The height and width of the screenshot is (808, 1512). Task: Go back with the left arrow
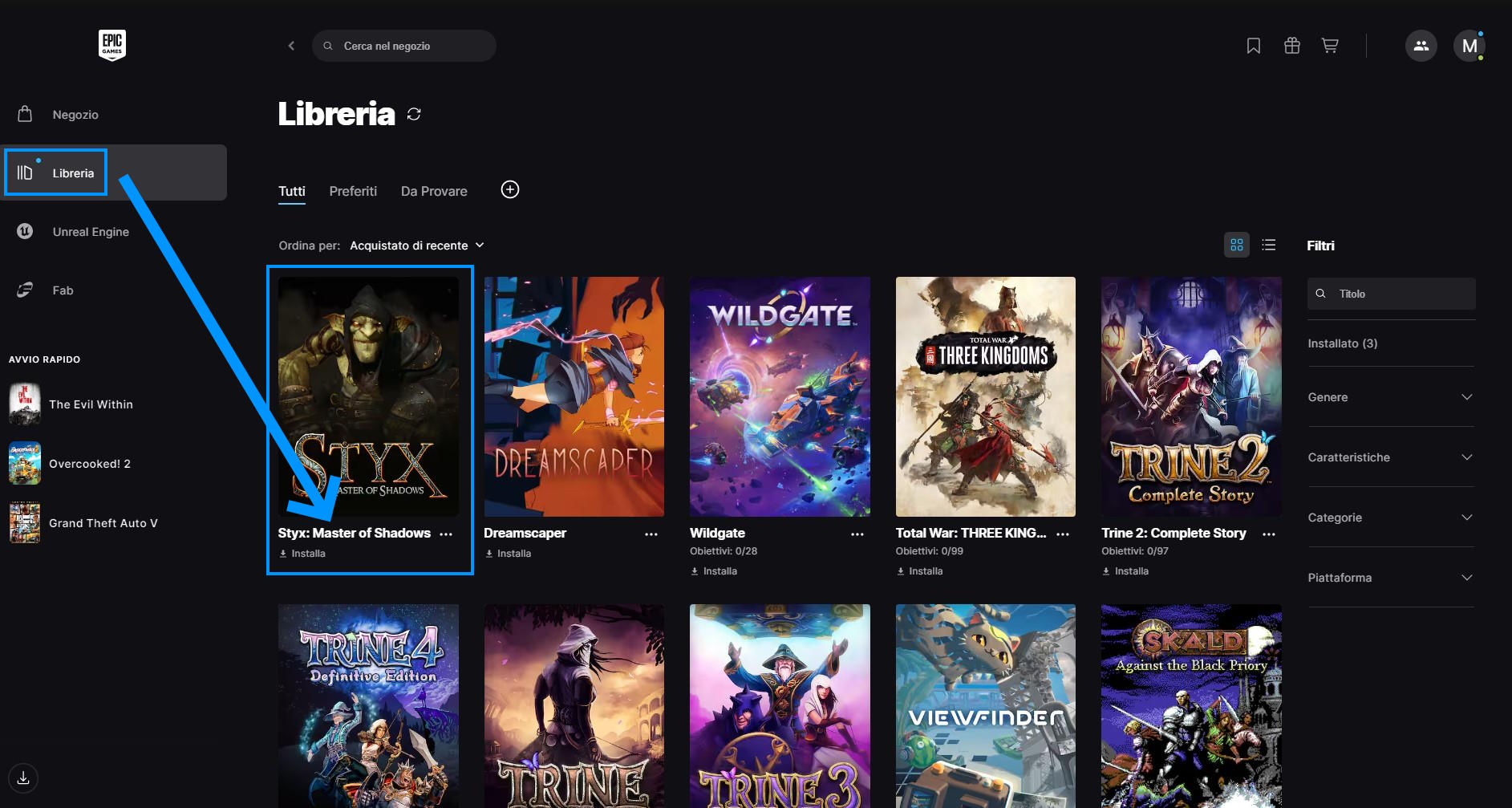291,46
